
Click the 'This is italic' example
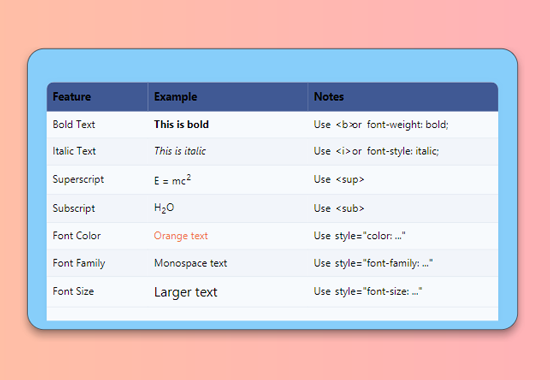(180, 151)
